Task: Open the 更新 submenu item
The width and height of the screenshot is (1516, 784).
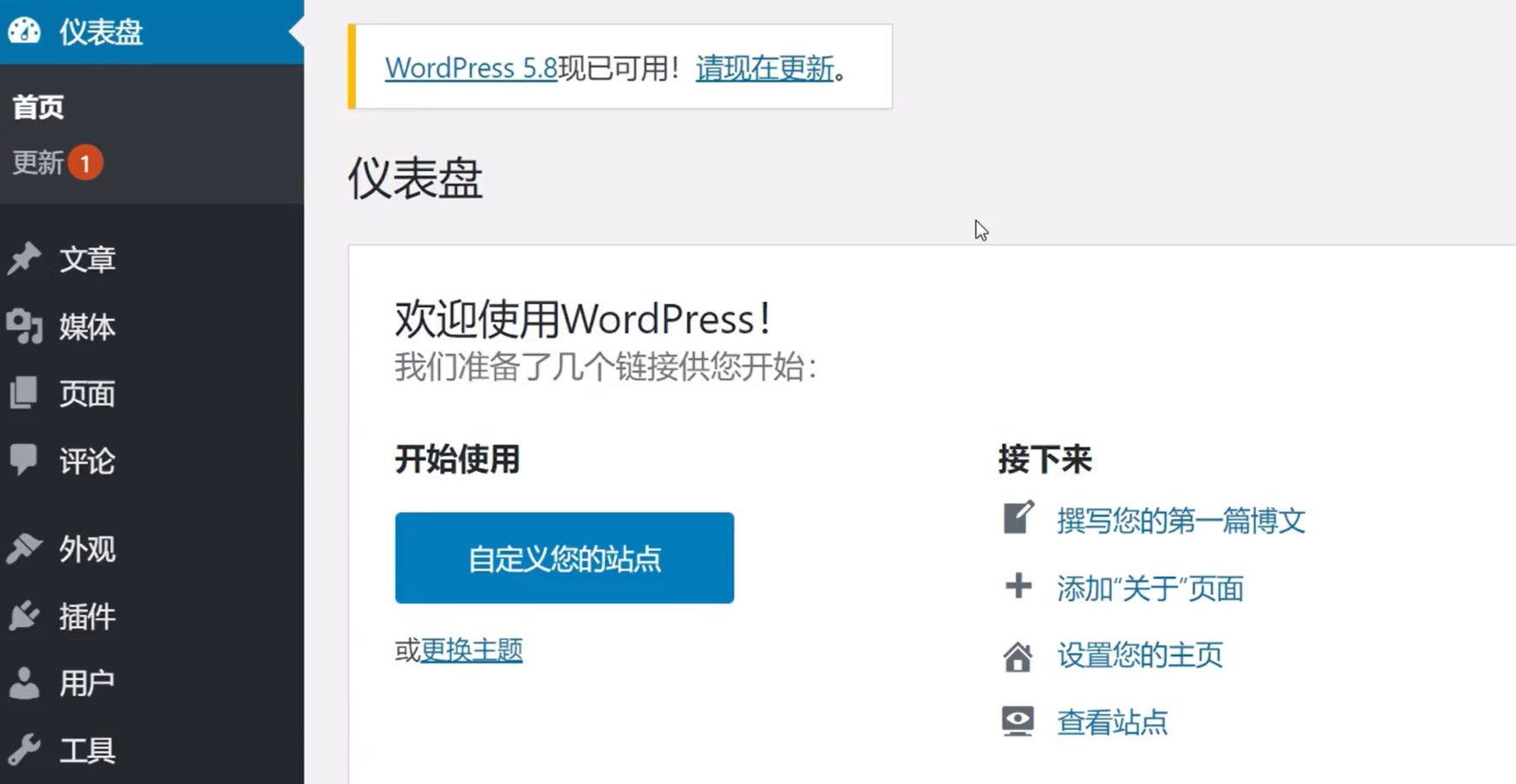Action: pyautogui.click(x=38, y=163)
